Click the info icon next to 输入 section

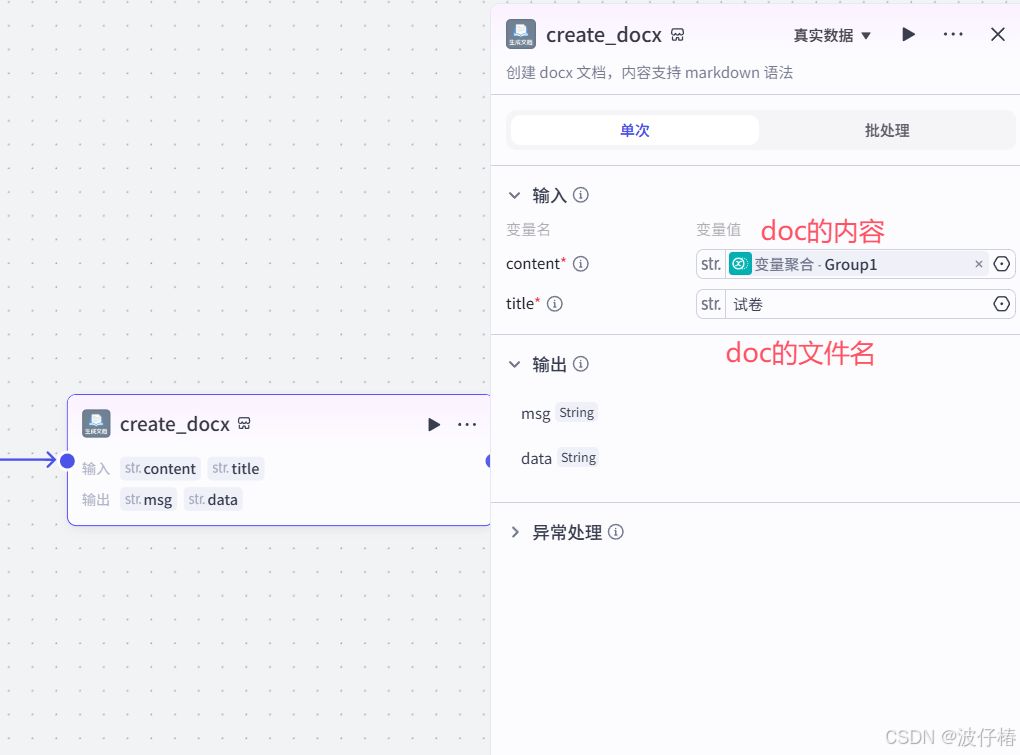click(580, 195)
